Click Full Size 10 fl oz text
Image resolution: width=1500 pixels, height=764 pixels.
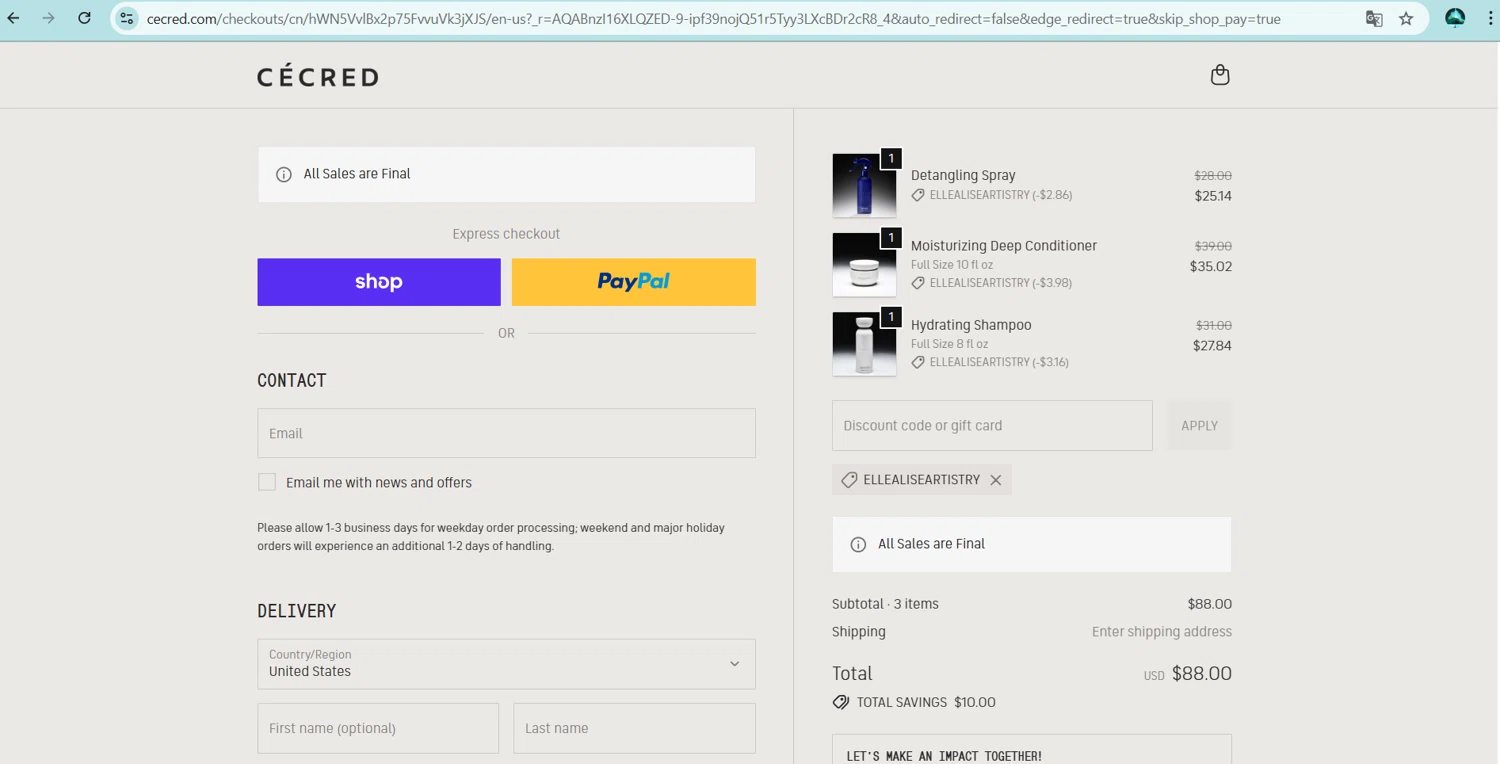point(952,265)
